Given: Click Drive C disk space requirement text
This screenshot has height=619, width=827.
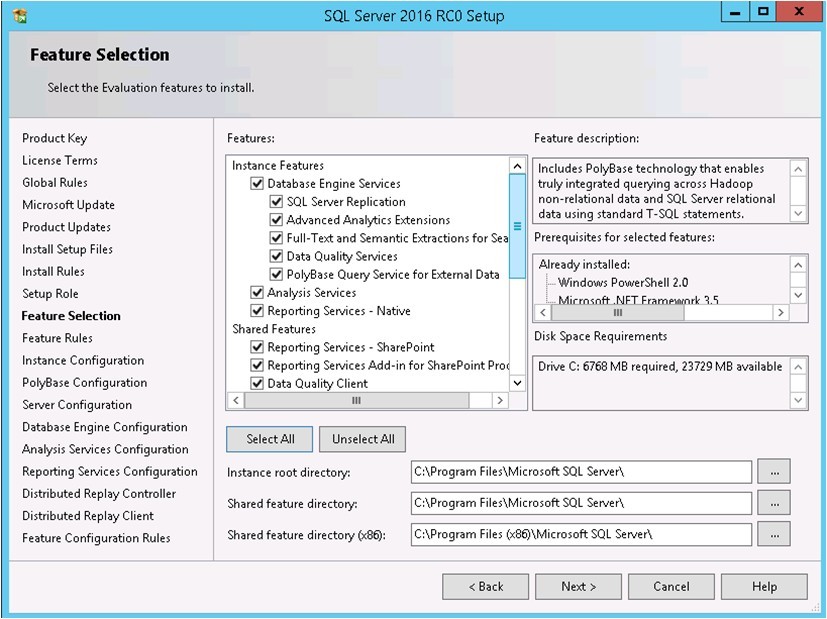Looking at the screenshot, I should click(660, 366).
